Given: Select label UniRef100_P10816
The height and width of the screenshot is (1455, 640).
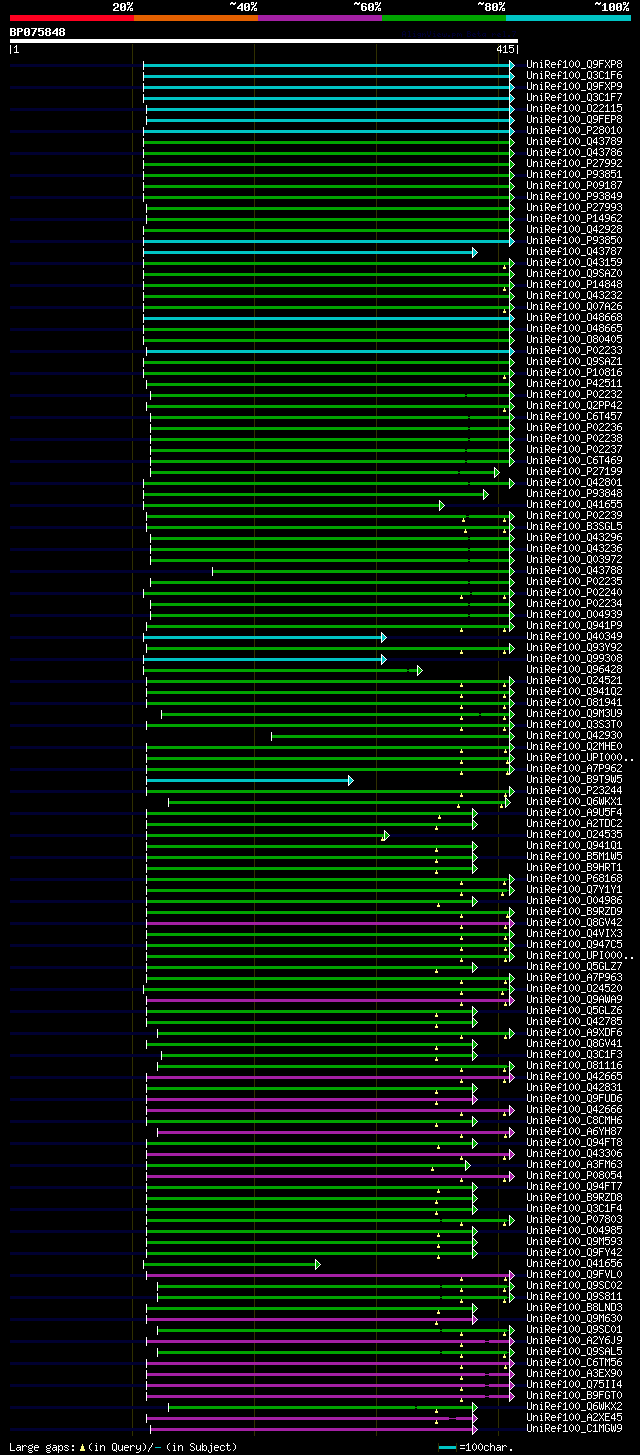Looking at the screenshot, I should pos(574,372).
